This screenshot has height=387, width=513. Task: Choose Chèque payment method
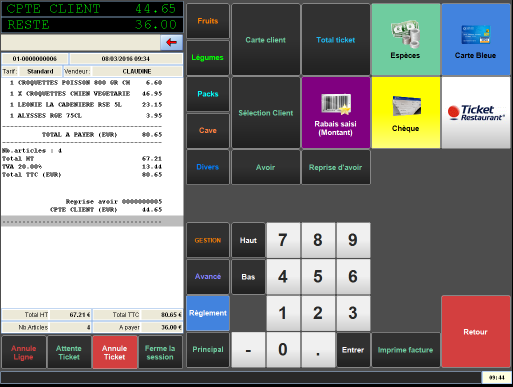(x=406, y=112)
